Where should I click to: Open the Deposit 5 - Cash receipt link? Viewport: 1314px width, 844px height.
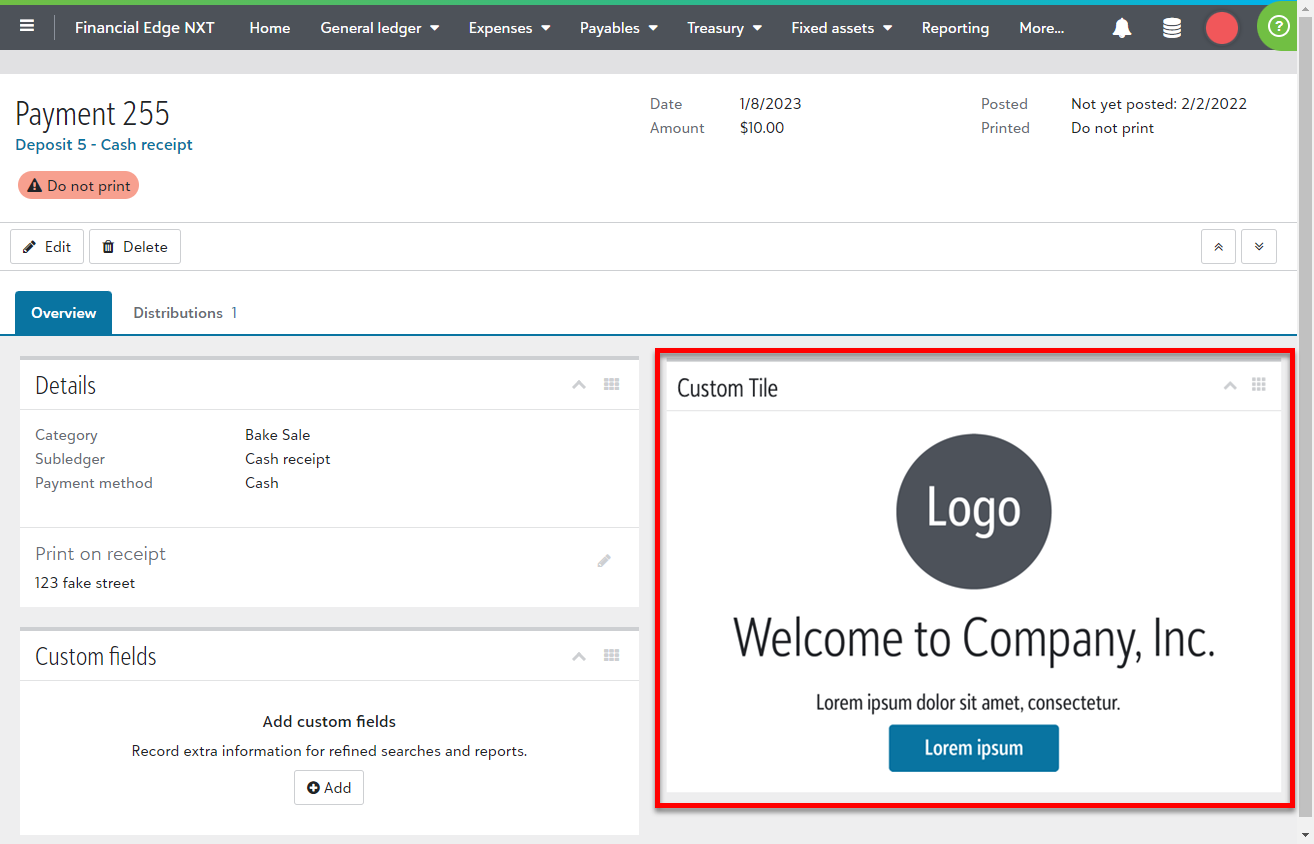pos(104,145)
